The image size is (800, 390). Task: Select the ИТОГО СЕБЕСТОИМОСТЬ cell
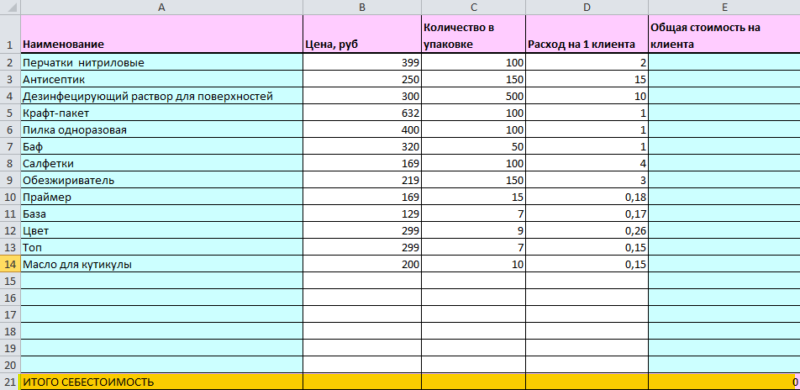click(161, 382)
